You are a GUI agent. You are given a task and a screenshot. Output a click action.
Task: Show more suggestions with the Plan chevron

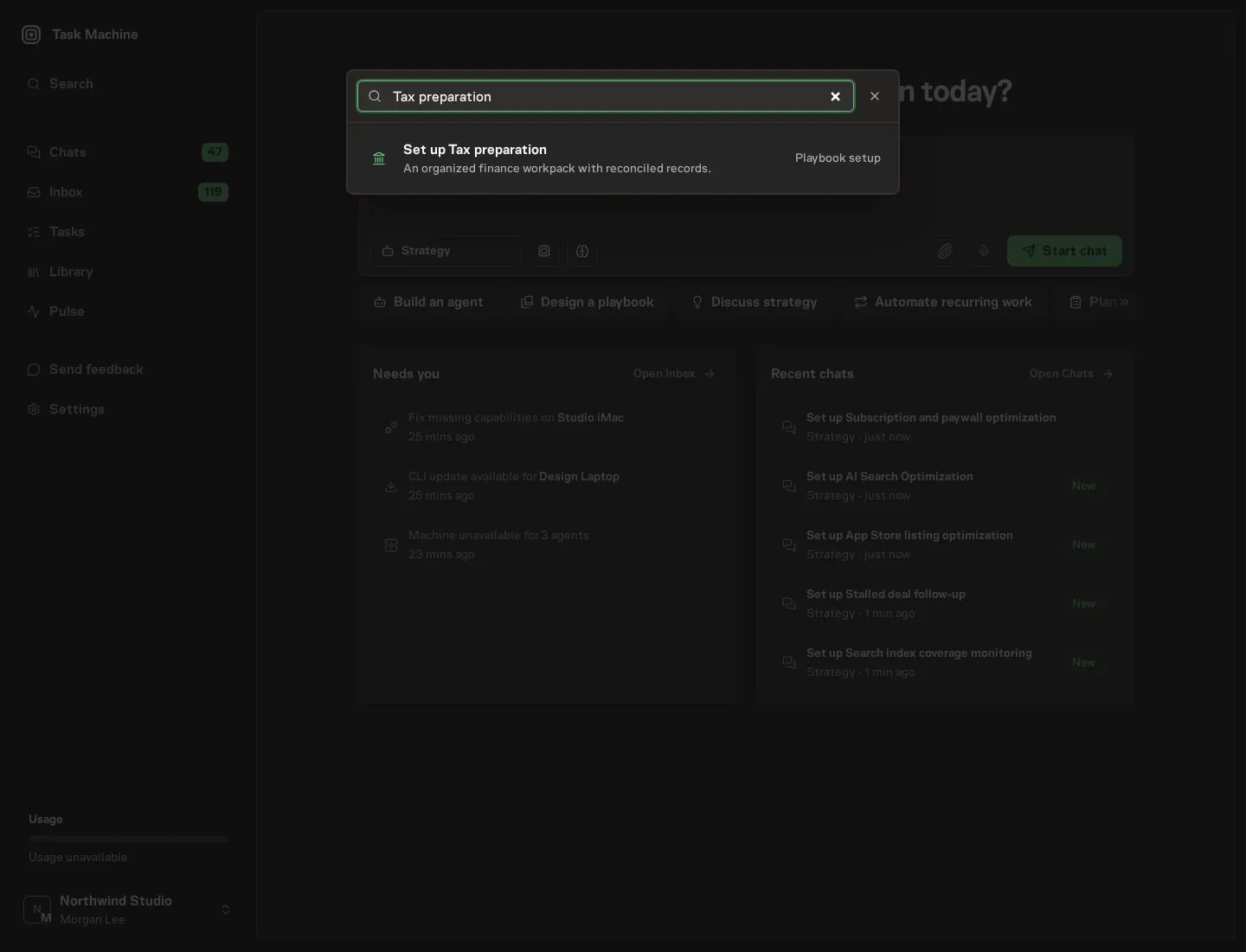coord(1124,302)
